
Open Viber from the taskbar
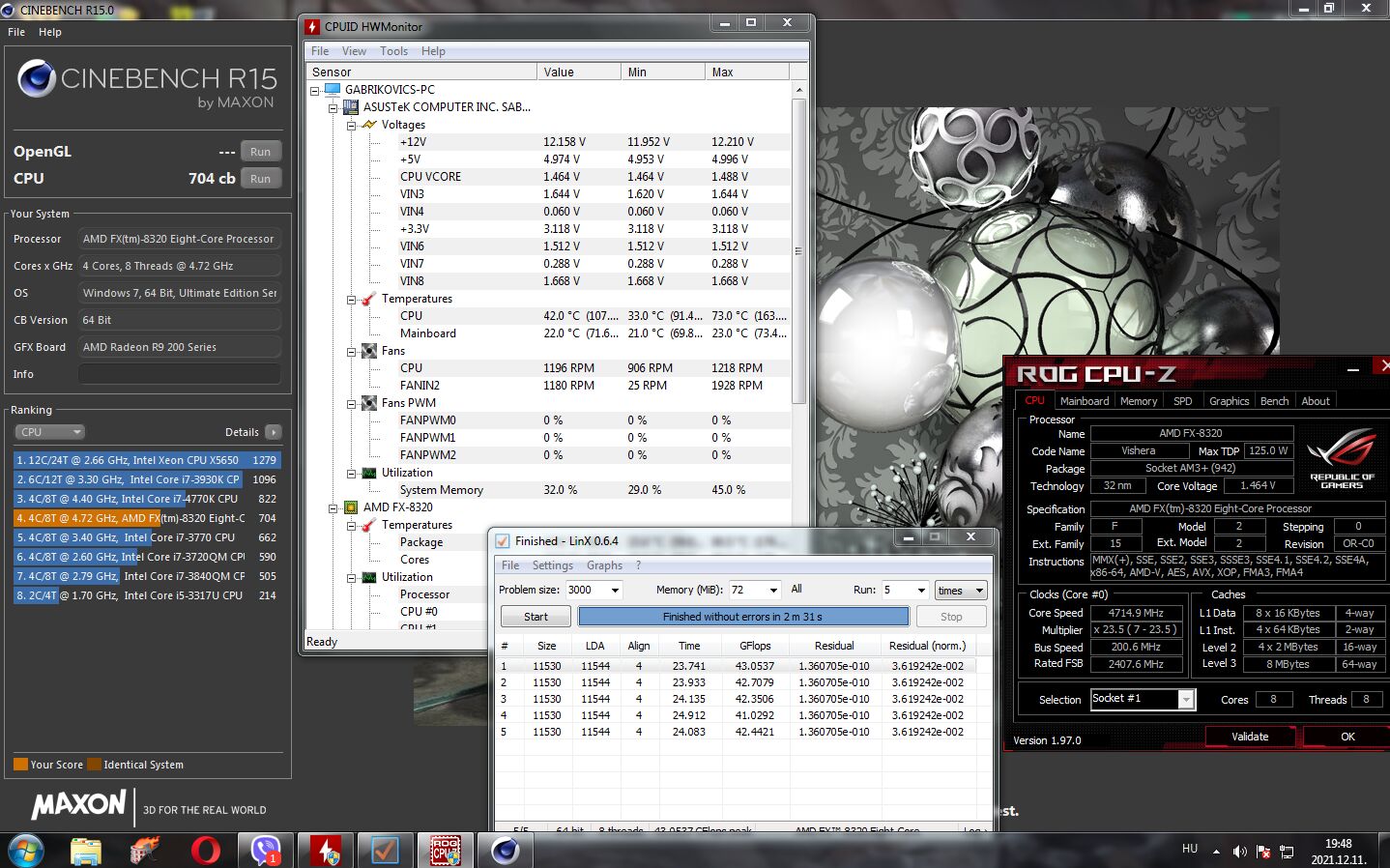(265, 851)
